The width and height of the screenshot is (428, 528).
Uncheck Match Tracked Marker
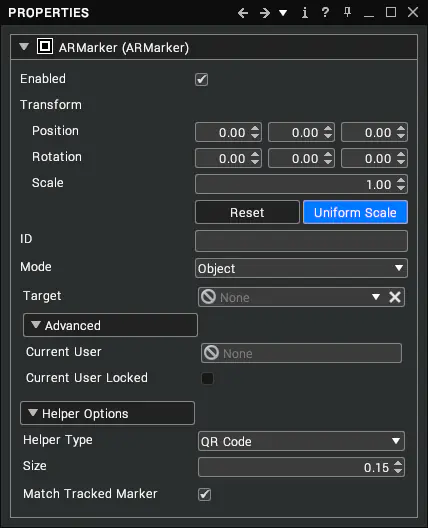point(204,494)
